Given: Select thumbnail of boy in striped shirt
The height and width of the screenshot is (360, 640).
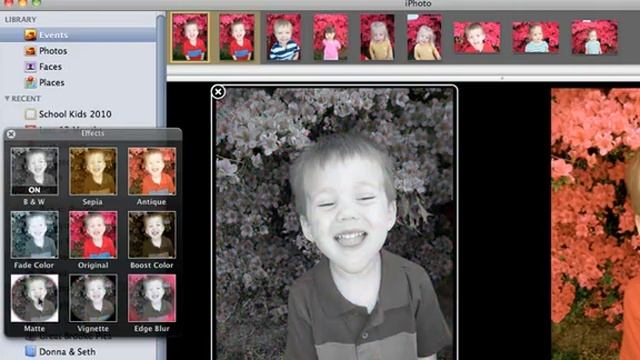Looking at the screenshot, I should coord(284,37).
